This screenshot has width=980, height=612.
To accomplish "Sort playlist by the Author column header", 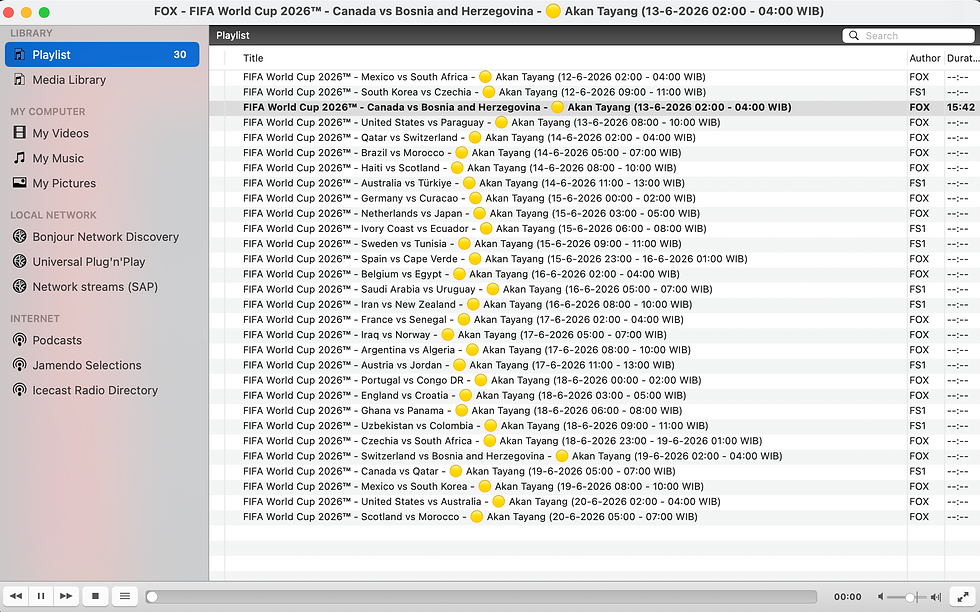I will 925,58.
